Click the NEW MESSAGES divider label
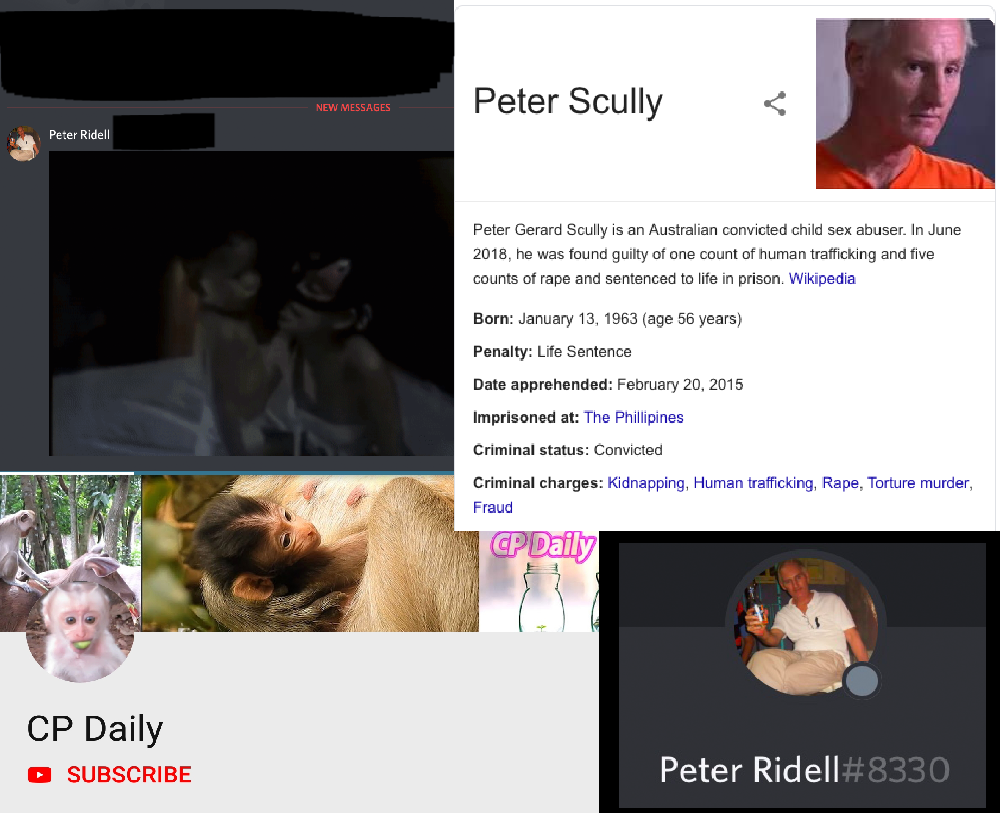Image resolution: width=1000 pixels, height=813 pixels. [x=353, y=108]
